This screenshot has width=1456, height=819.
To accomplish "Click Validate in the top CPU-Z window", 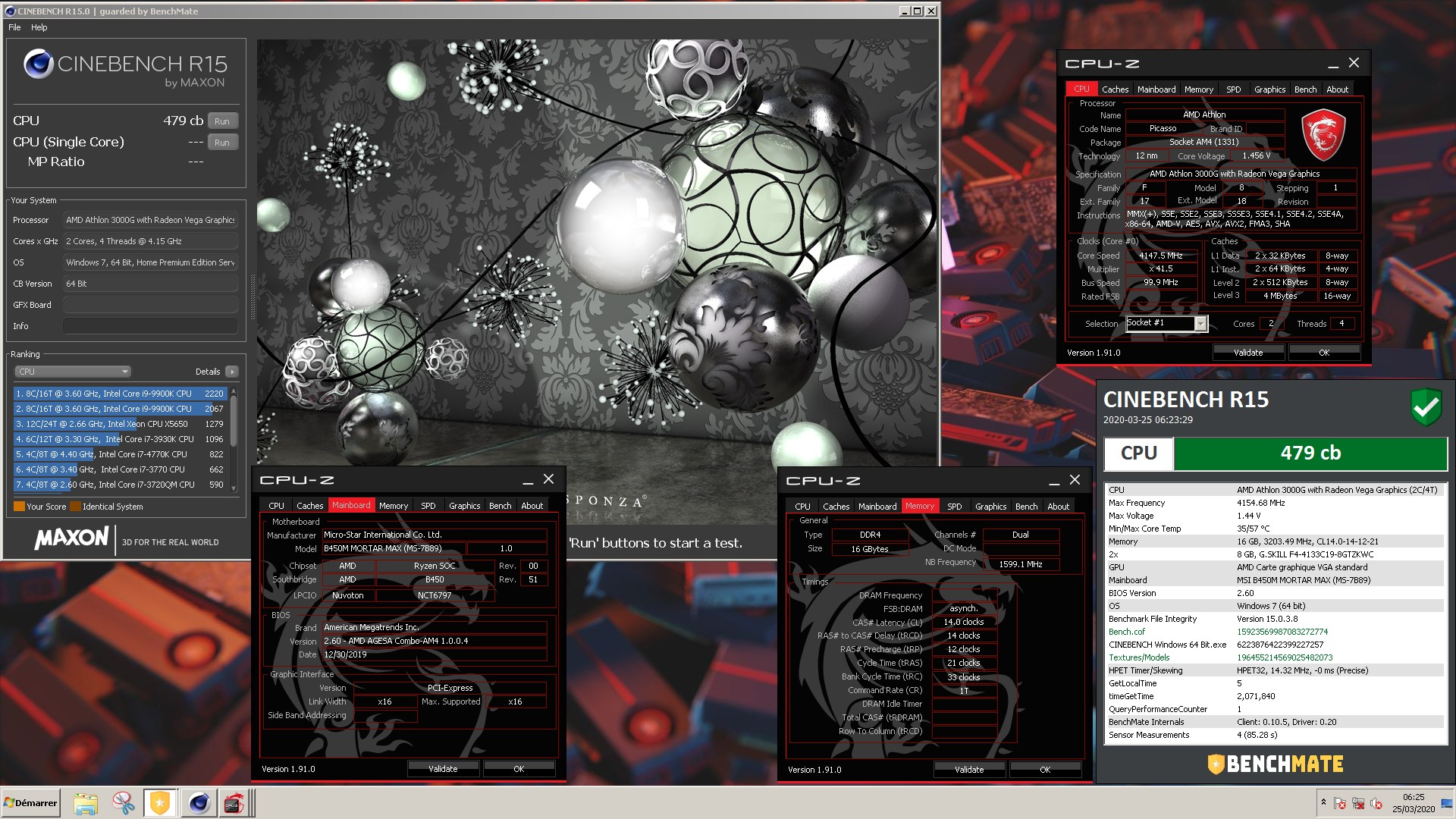I will click(x=1248, y=353).
